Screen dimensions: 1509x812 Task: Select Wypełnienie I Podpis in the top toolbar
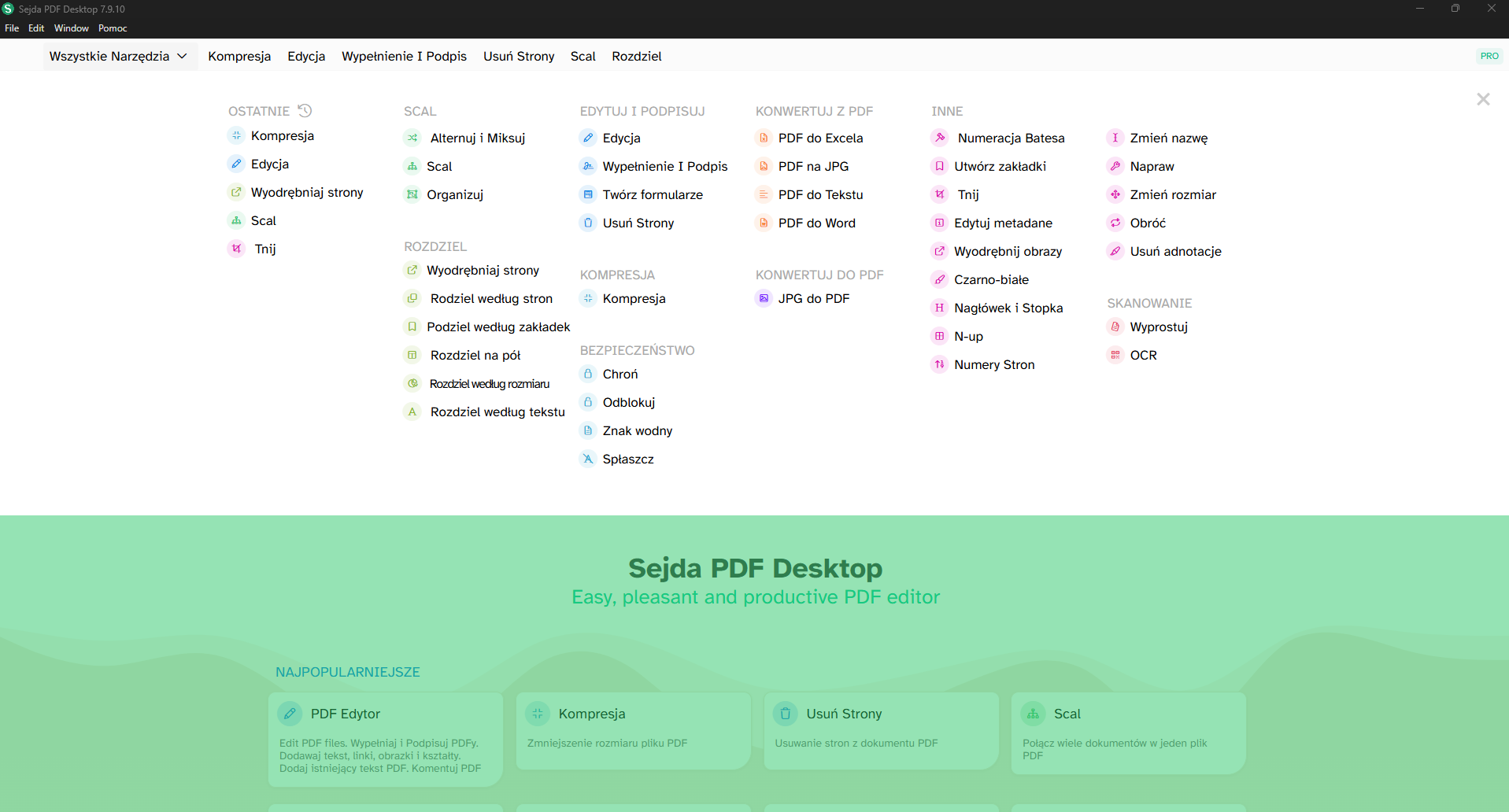tap(404, 56)
